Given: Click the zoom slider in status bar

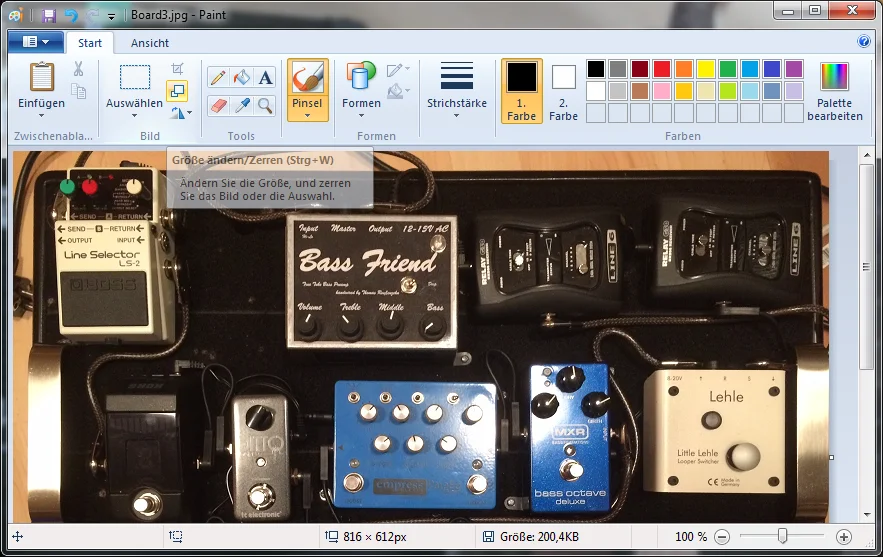Looking at the screenshot, I should click(x=782, y=537).
